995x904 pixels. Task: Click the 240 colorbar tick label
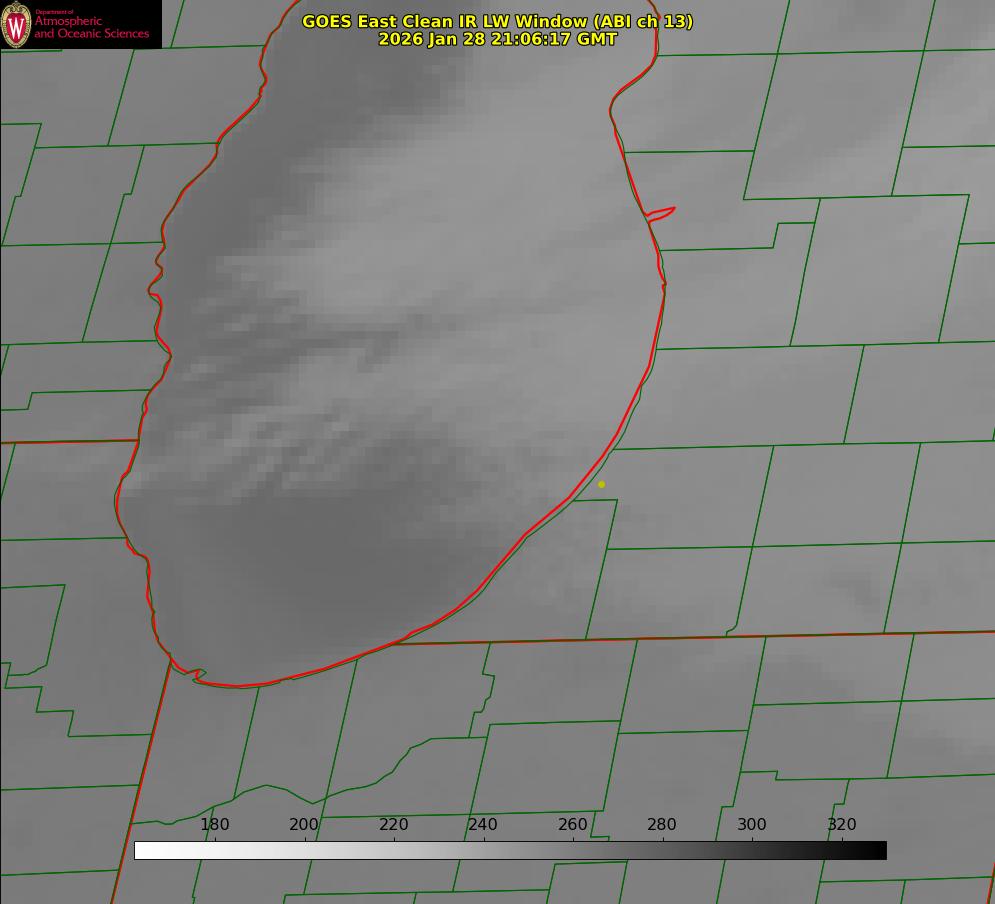(x=483, y=825)
